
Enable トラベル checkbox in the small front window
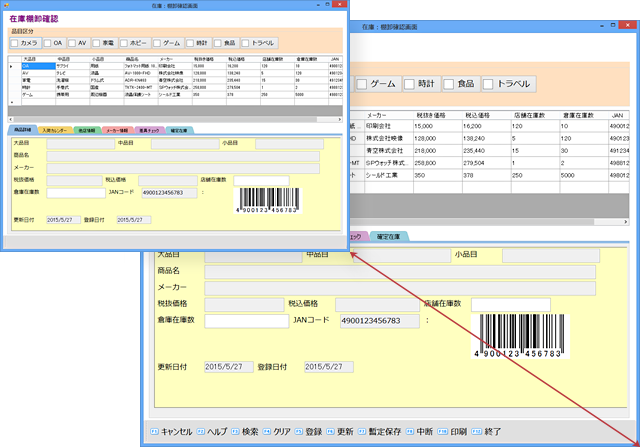click(245, 43)
